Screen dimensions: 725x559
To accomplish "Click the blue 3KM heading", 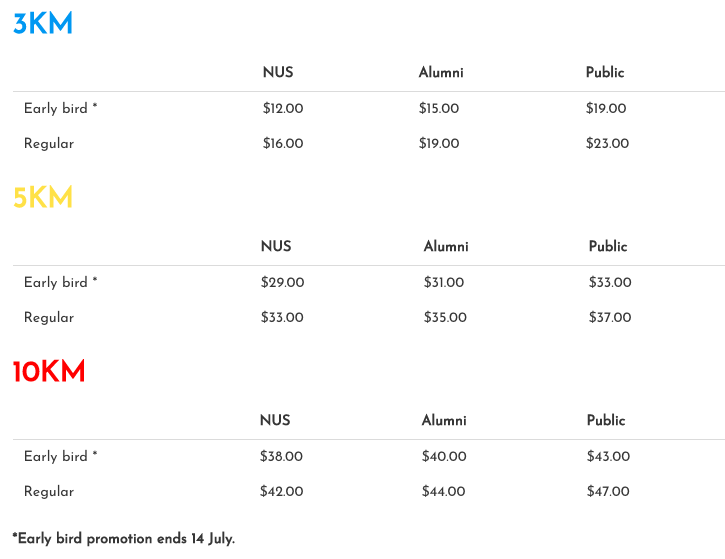I will pyautogui.click(x=43, y=24).
